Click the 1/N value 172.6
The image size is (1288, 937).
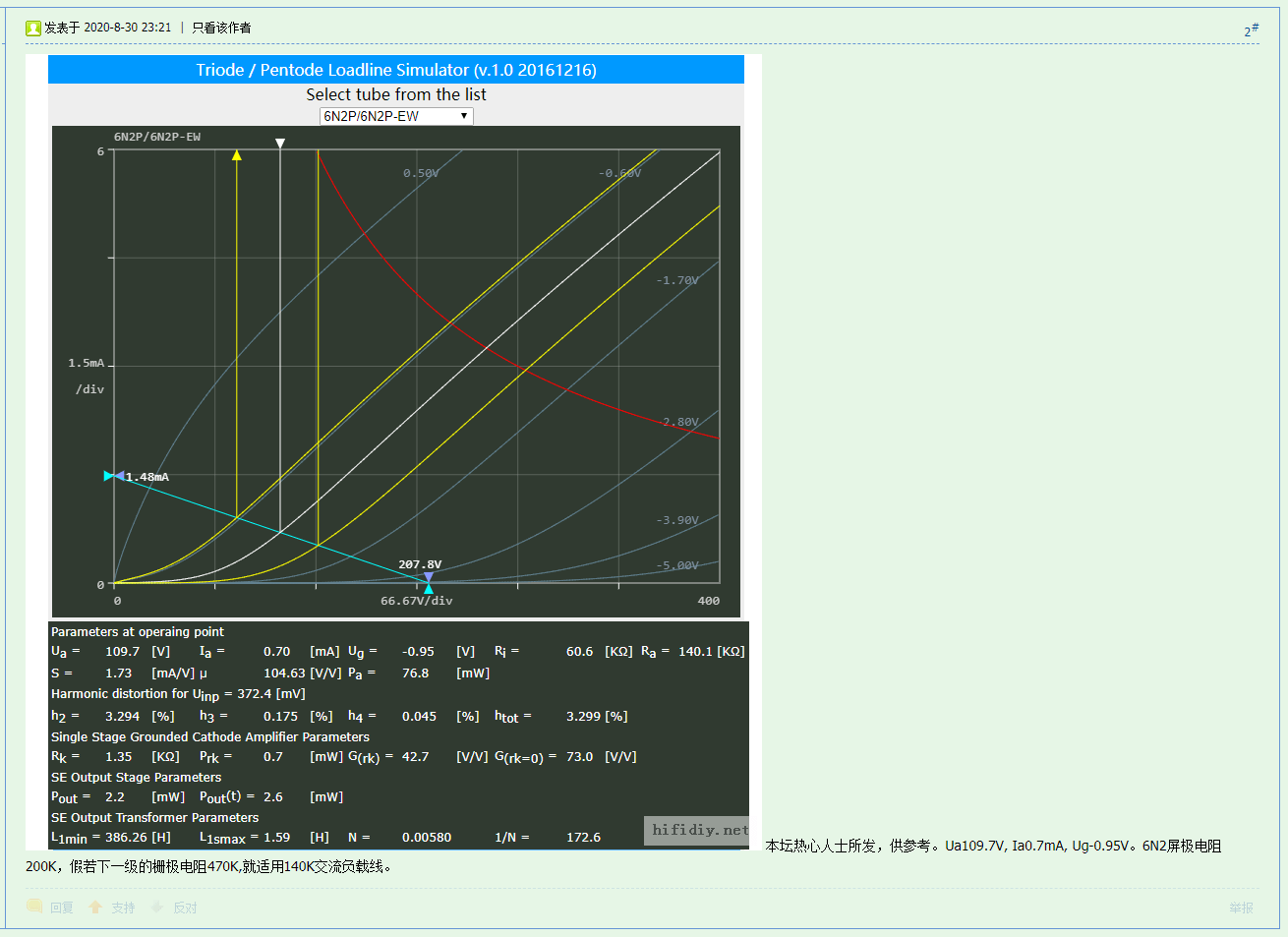584,838
